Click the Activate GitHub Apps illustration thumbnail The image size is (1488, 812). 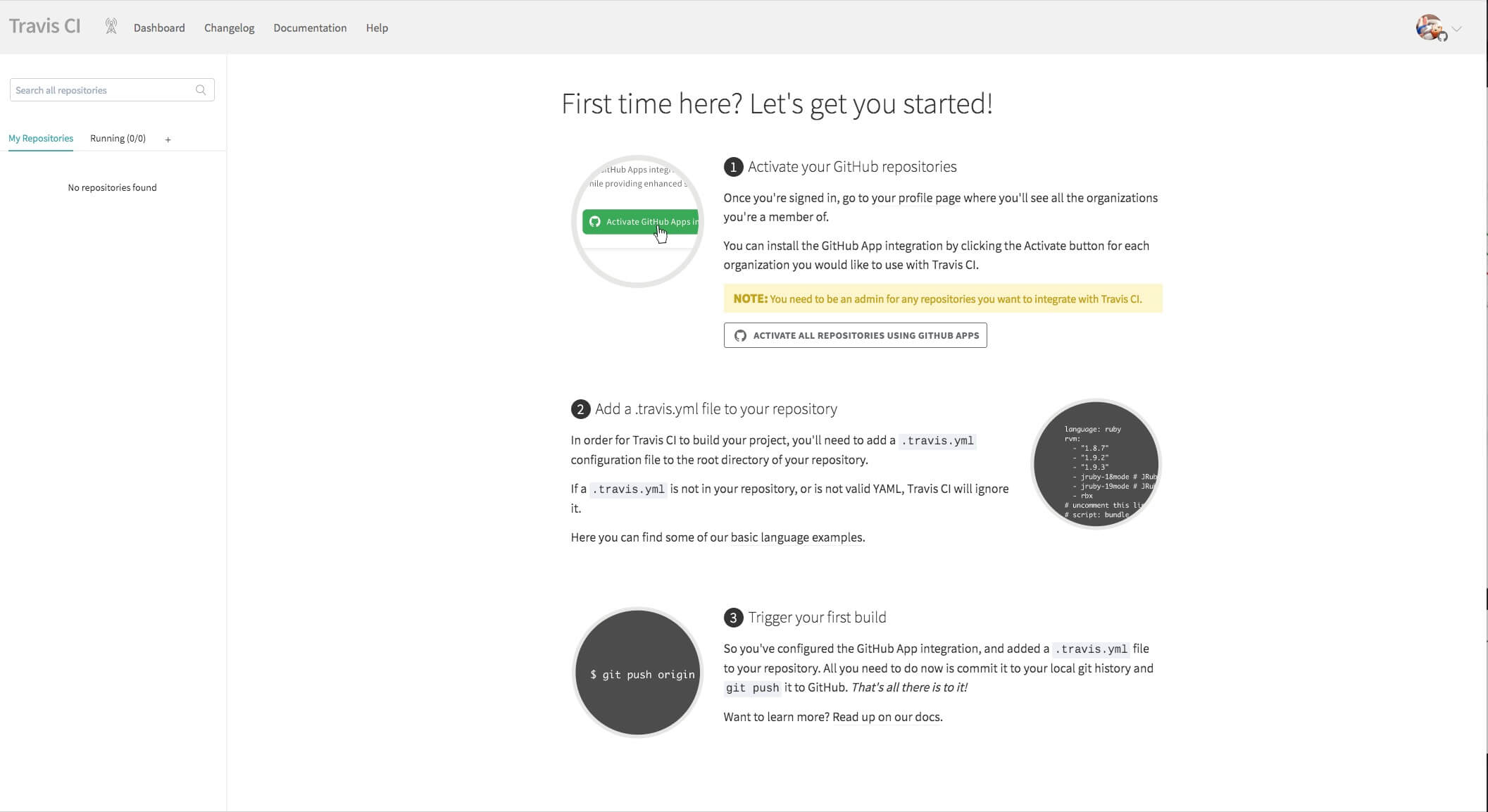tap(637, 221)
